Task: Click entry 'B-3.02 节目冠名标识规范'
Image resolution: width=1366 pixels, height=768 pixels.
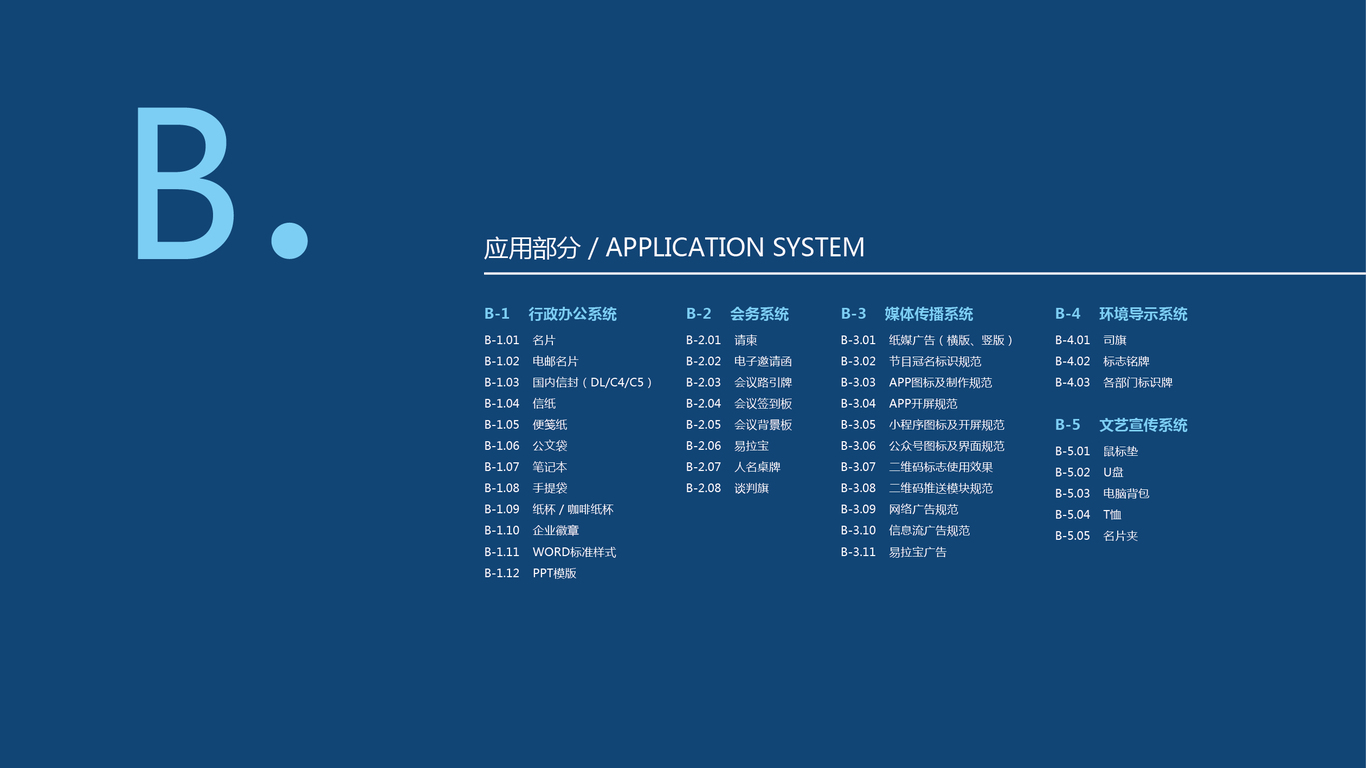Action: coord(911,361)
